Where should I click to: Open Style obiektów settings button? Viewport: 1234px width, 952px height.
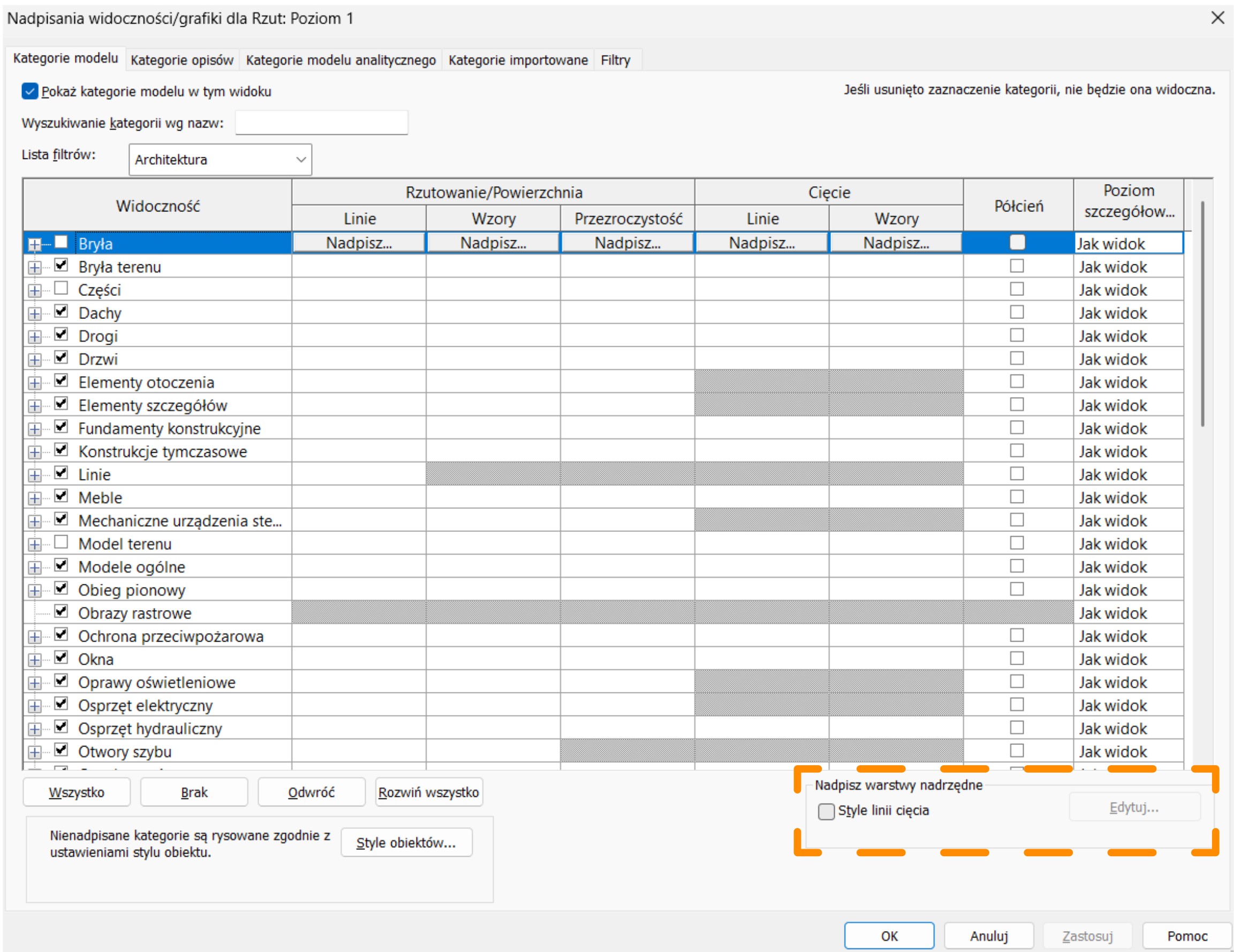coord(406,842)
